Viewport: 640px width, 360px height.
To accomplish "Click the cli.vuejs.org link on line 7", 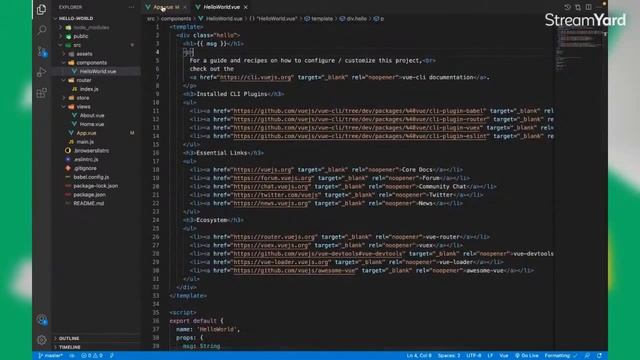I will pos(256,77).
